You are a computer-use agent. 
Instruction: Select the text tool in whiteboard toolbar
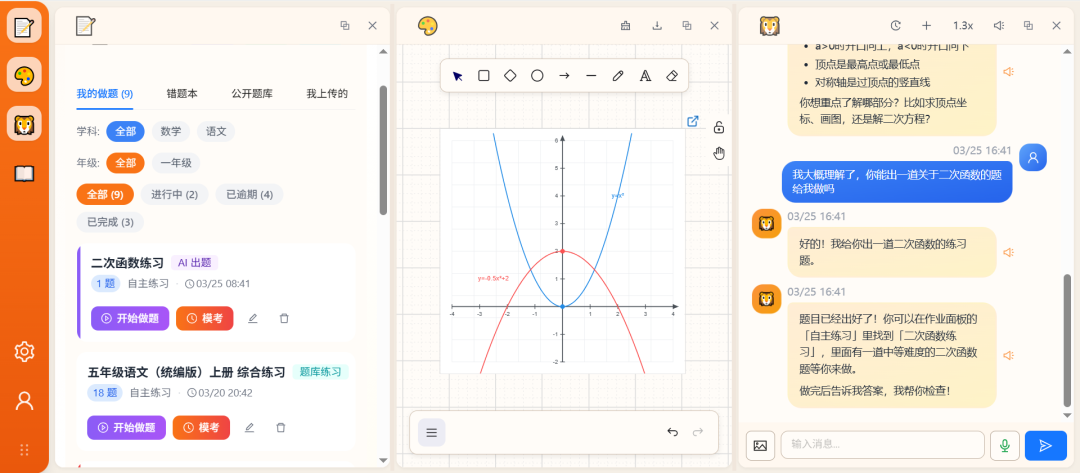pos(645,76)
